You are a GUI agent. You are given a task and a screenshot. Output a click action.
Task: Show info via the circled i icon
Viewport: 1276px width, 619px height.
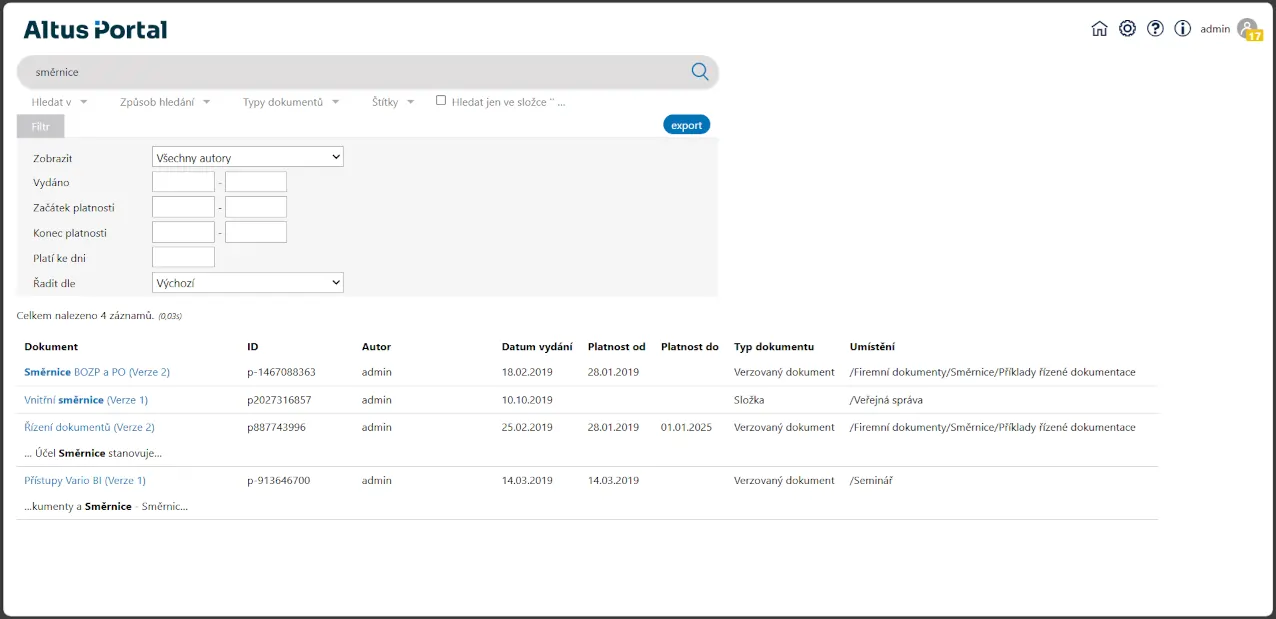tap(1182, 29)
